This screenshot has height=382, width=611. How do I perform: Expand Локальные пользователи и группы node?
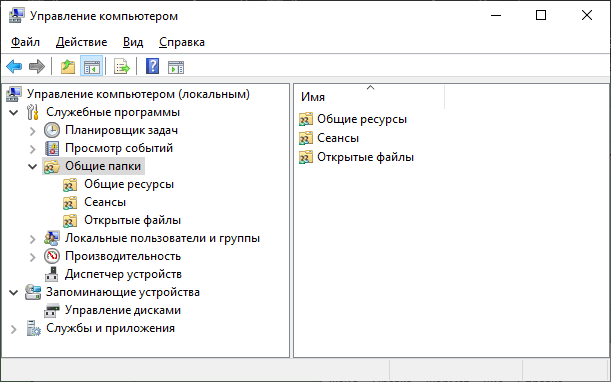[33, 239]
